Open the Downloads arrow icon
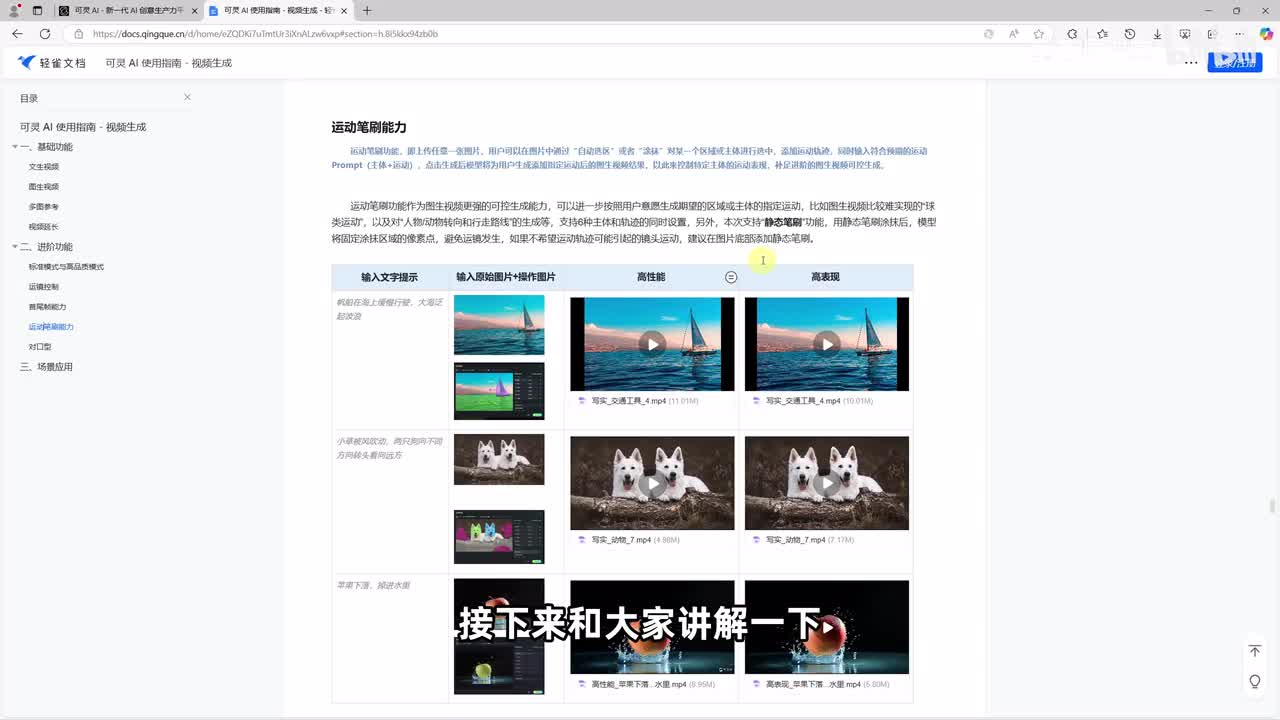This screenshot has width=1280, height=720. coord(1157,33)
